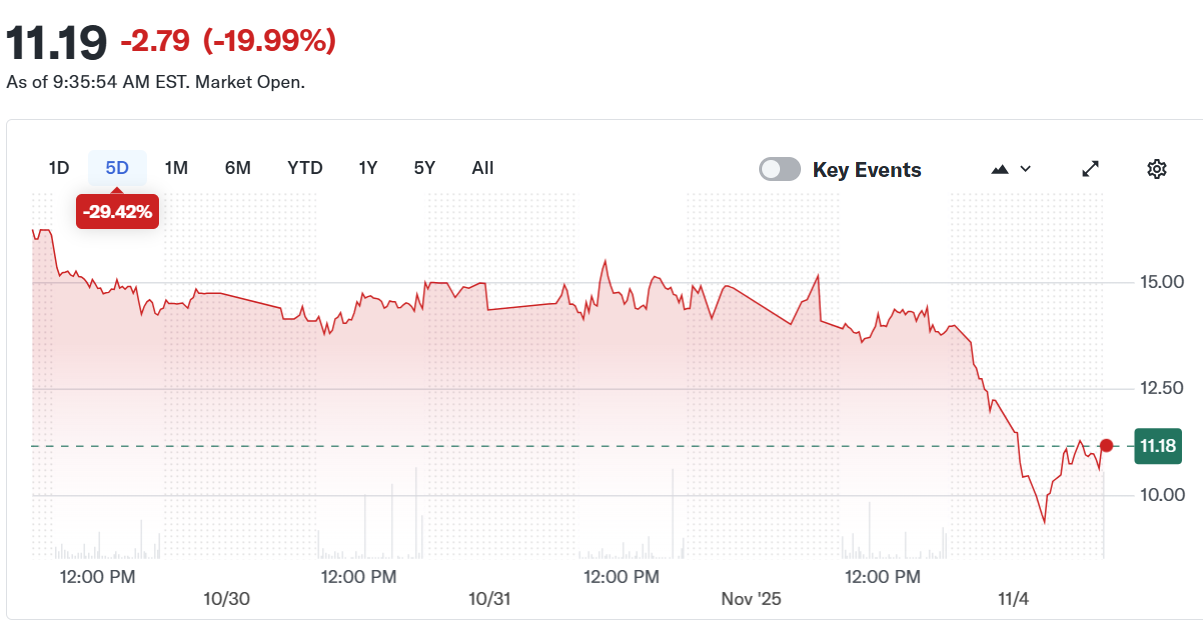Click the 12:00 PM axis label under Nov '25
Image resolution: width=1203 pixels, height=628 pixels.
point(882,577)
